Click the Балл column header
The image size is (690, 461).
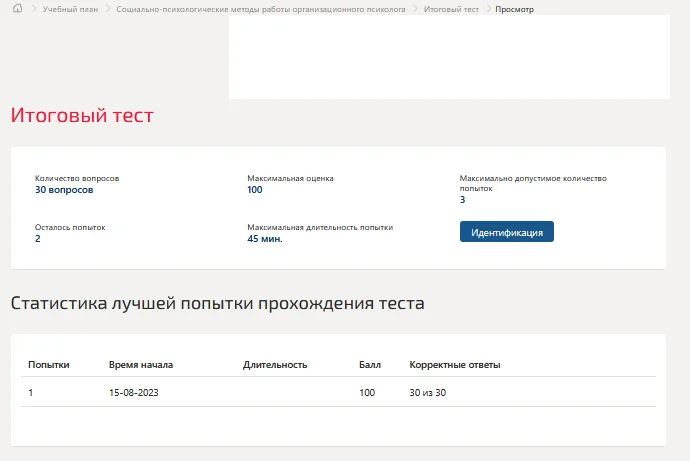pos(370,365)
